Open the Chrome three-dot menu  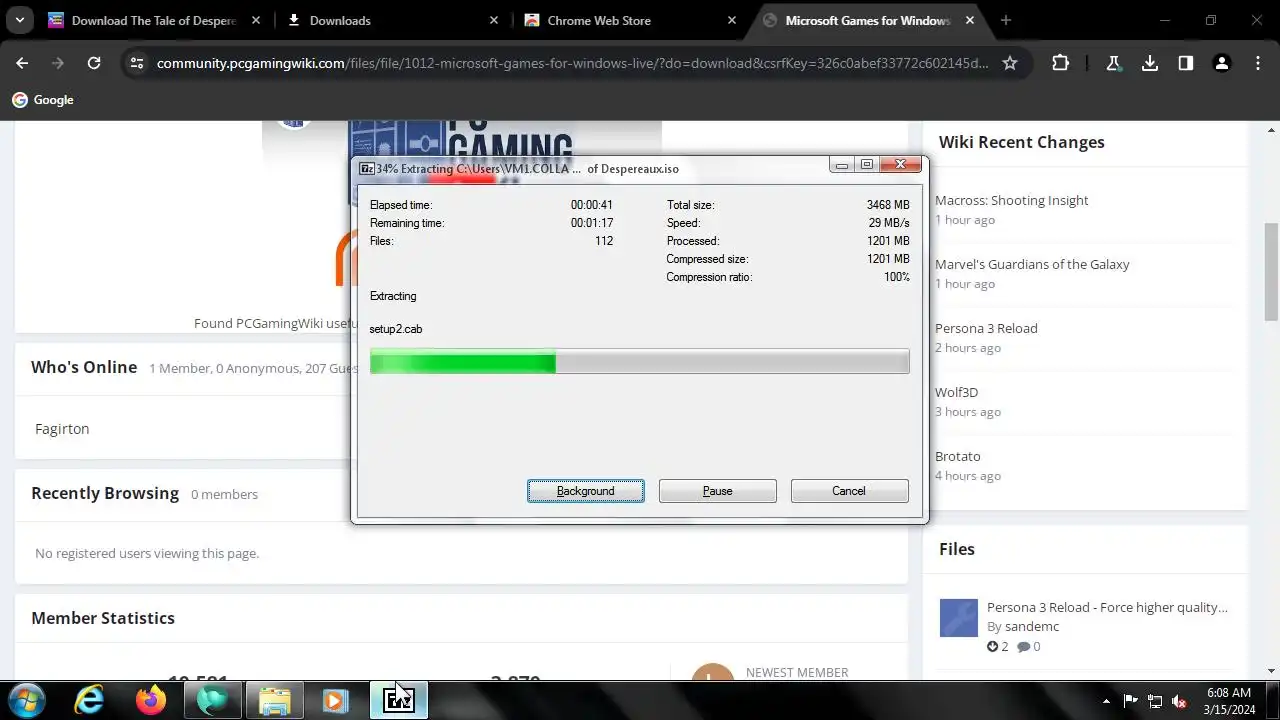1257,63
